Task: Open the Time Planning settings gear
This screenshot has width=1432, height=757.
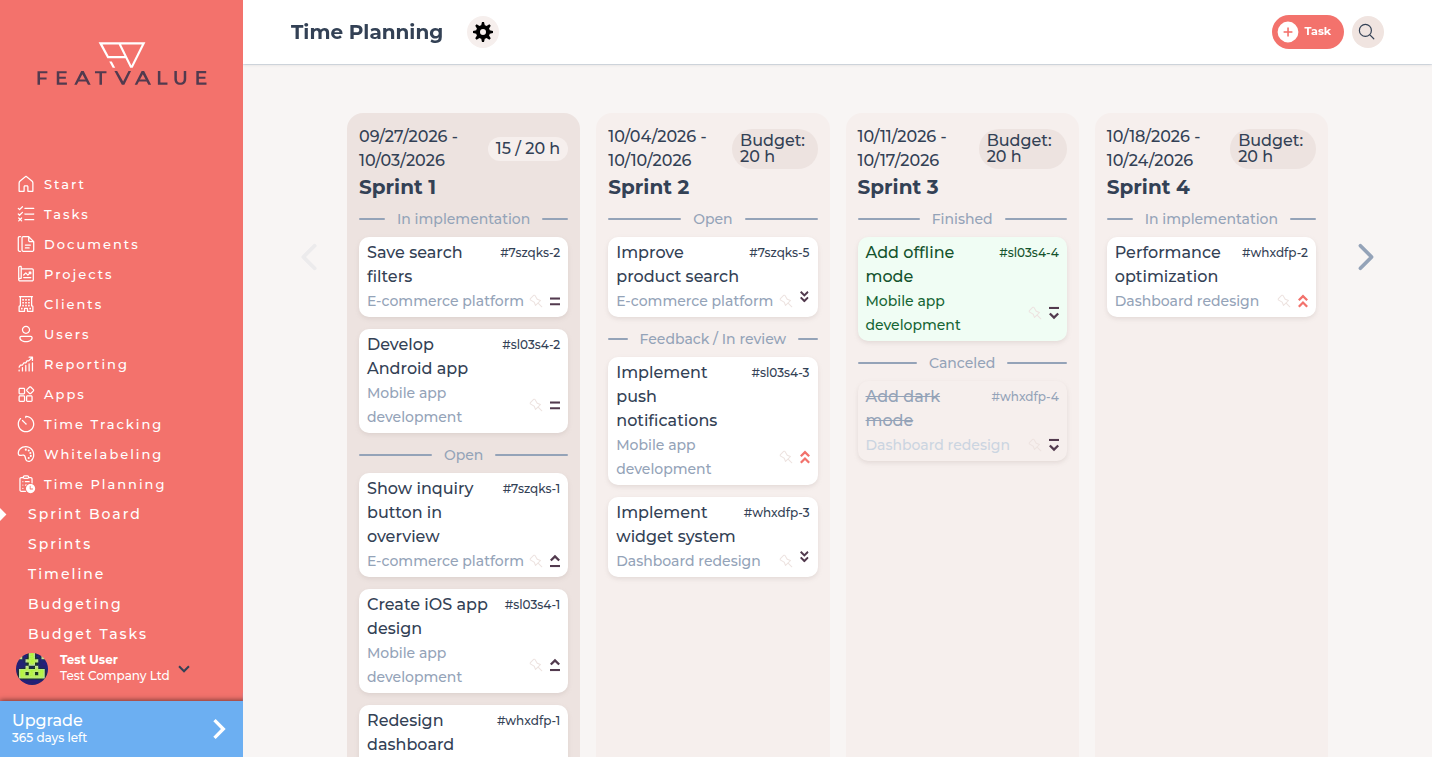Action: pos(483,32)
